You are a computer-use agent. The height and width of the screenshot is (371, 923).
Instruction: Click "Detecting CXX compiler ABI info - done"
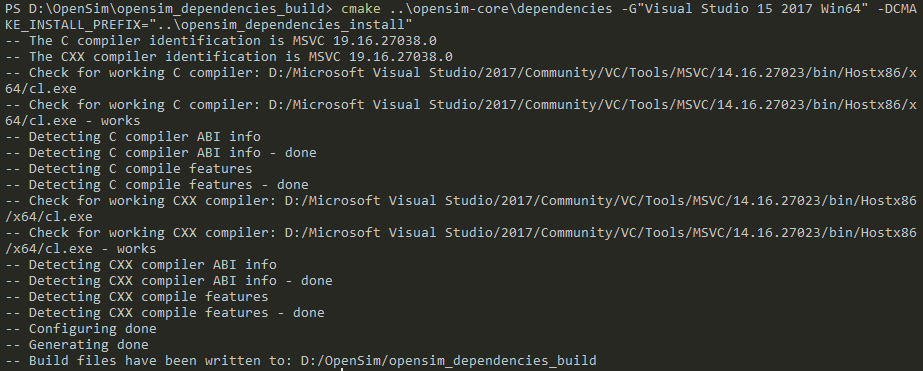169,280
